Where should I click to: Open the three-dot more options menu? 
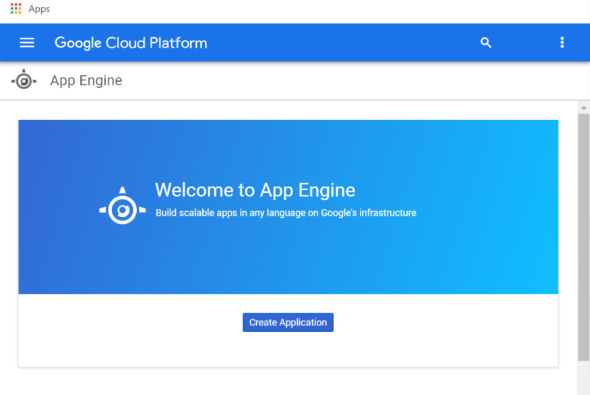562,43
